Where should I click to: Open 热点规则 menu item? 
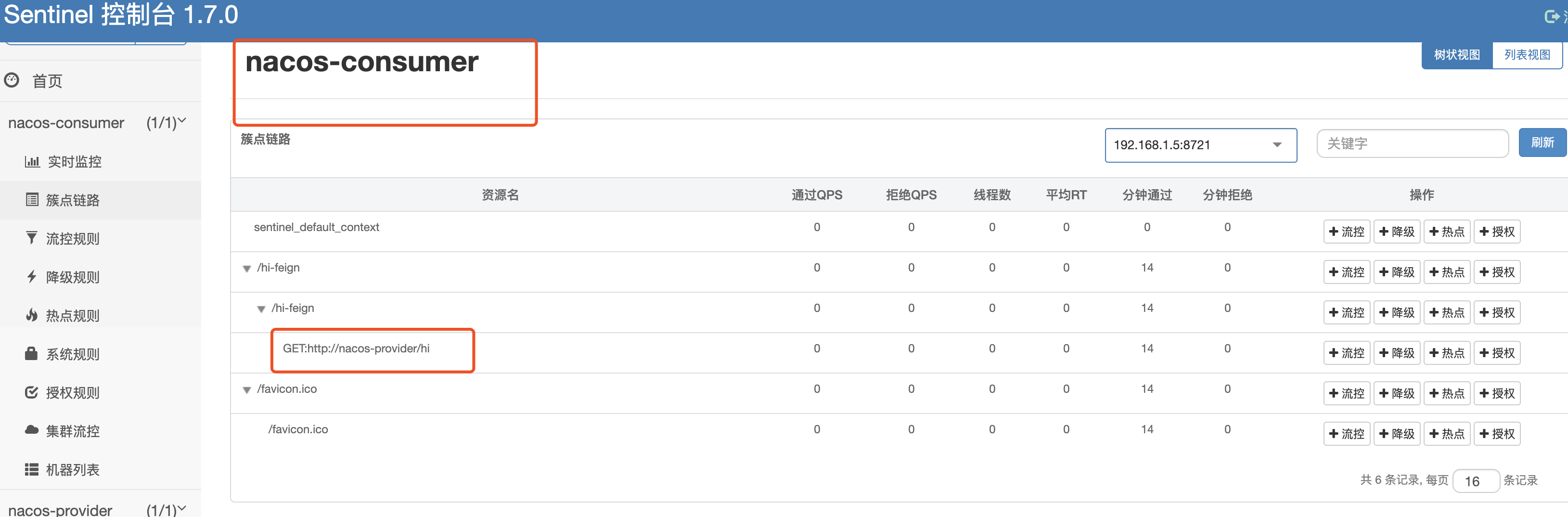[x=73, y=315]
